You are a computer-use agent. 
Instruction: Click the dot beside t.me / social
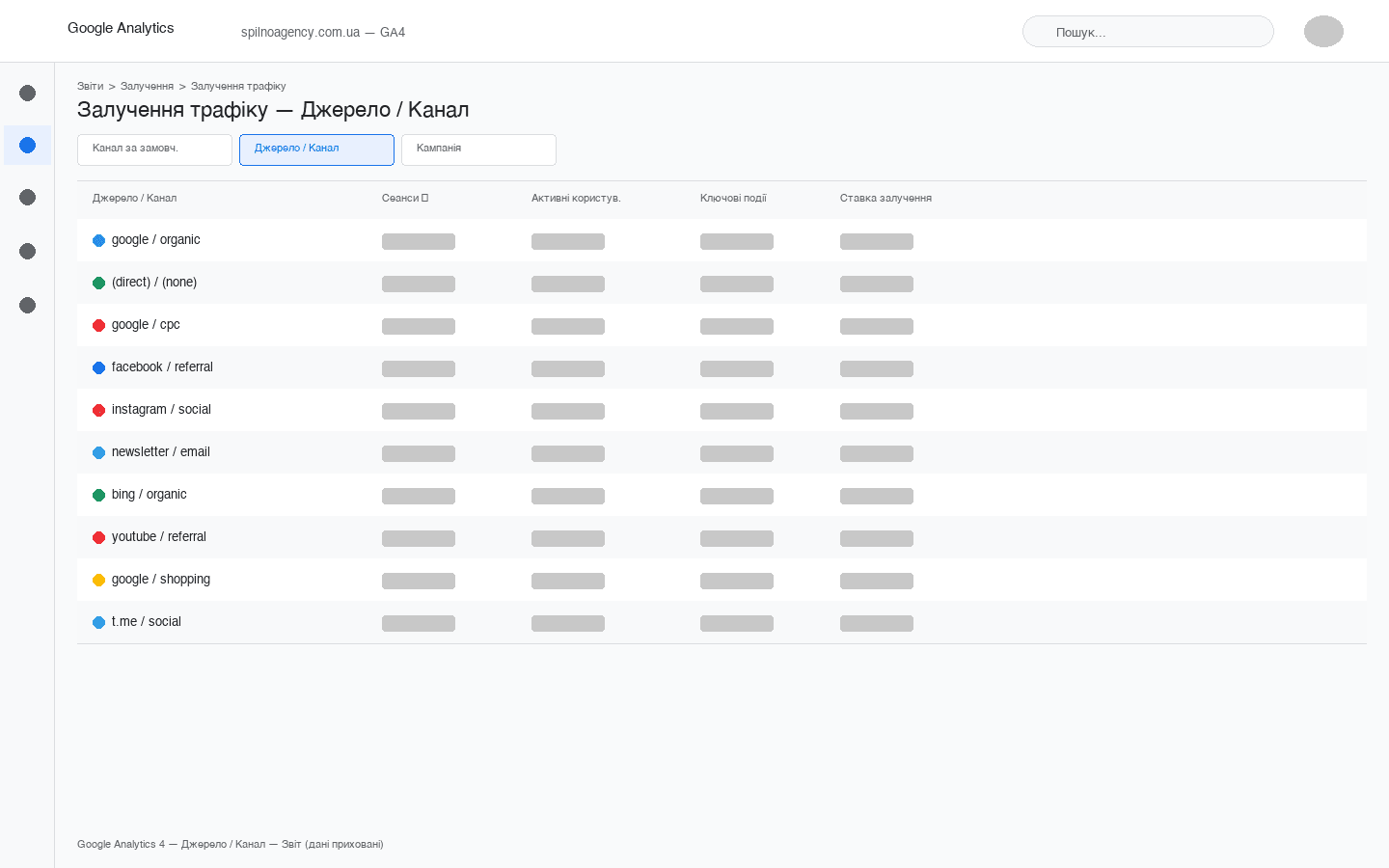coord(98,623)
